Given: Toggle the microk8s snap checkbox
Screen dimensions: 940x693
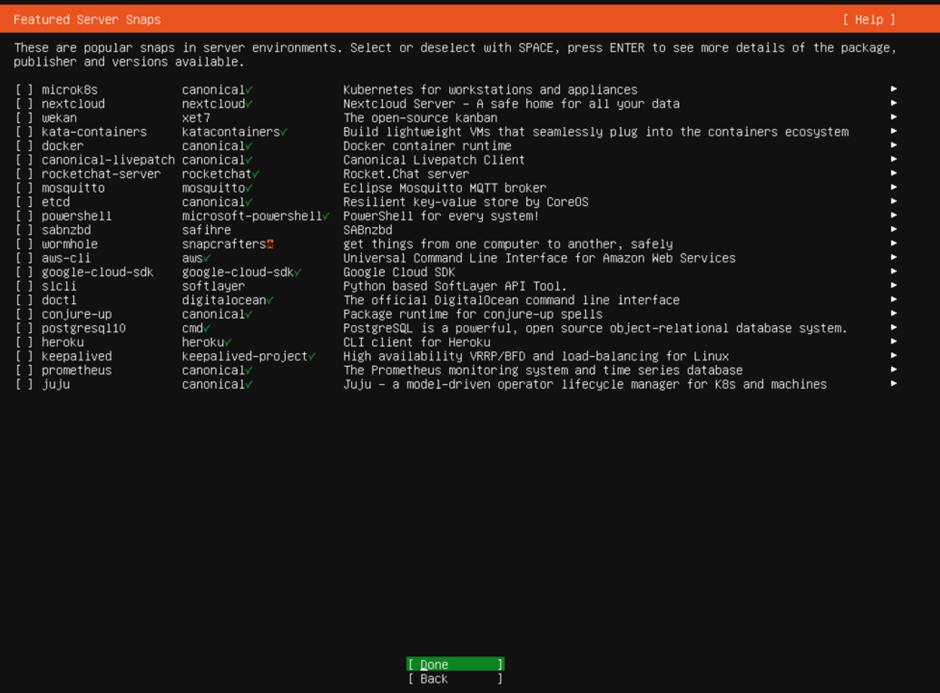Looking at the screenshot, I should pyautogui.click(x=25, y=90).
